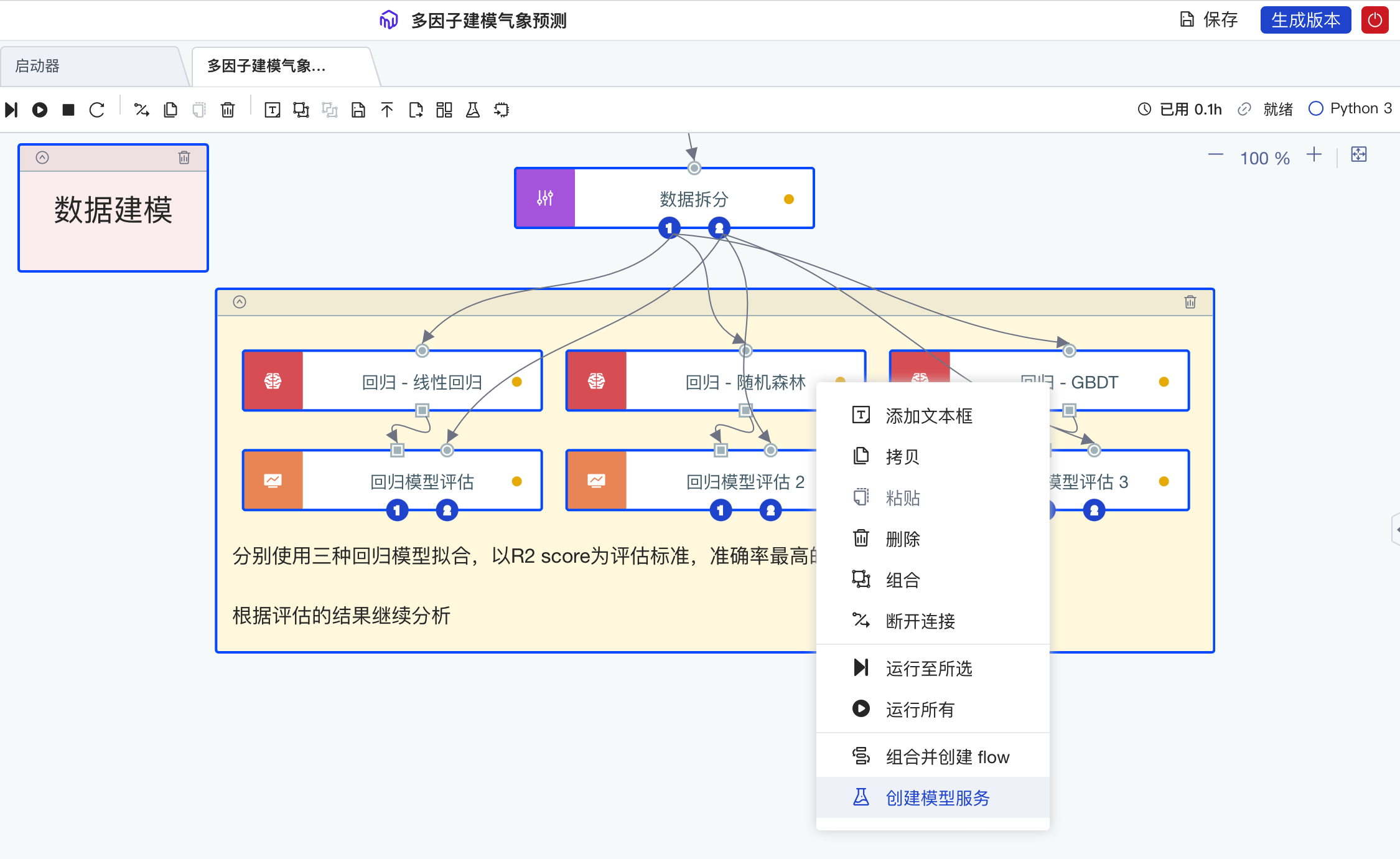1400x859 pixels.
Task: Select the 数据拆分 node
Action: click(665, 199)
